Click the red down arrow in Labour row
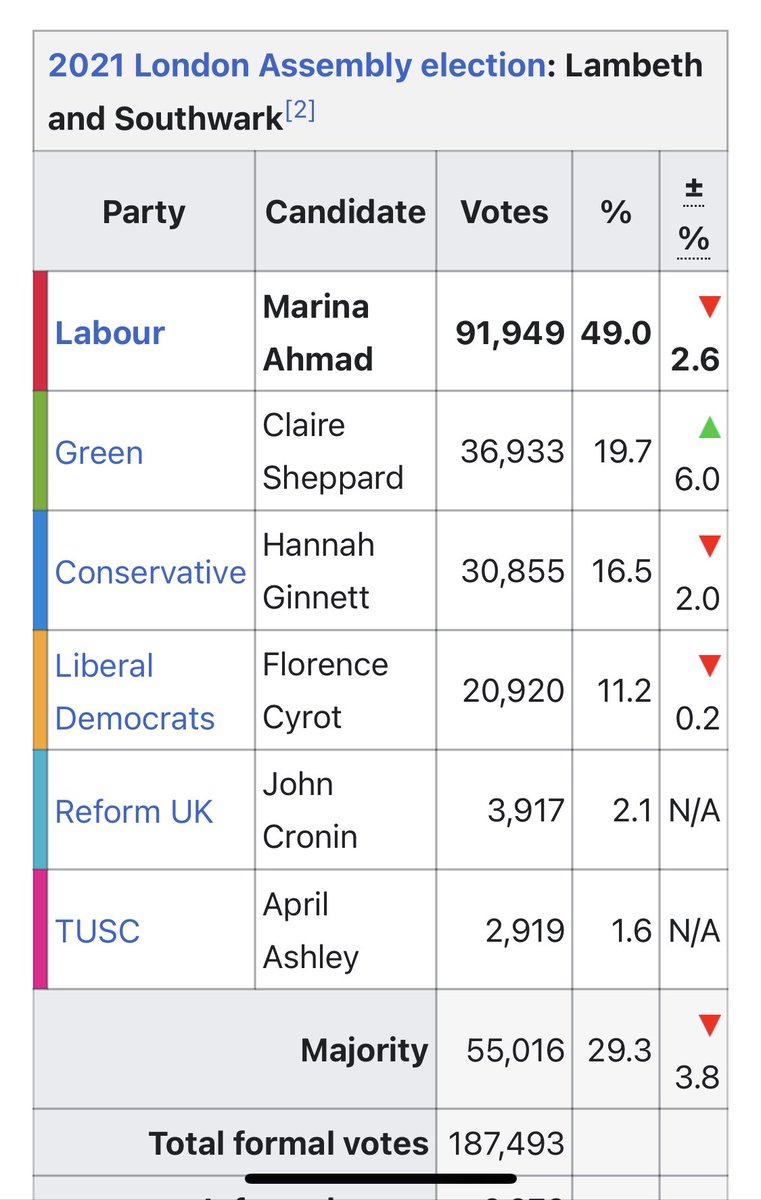761x1200 pixels. 709,307
